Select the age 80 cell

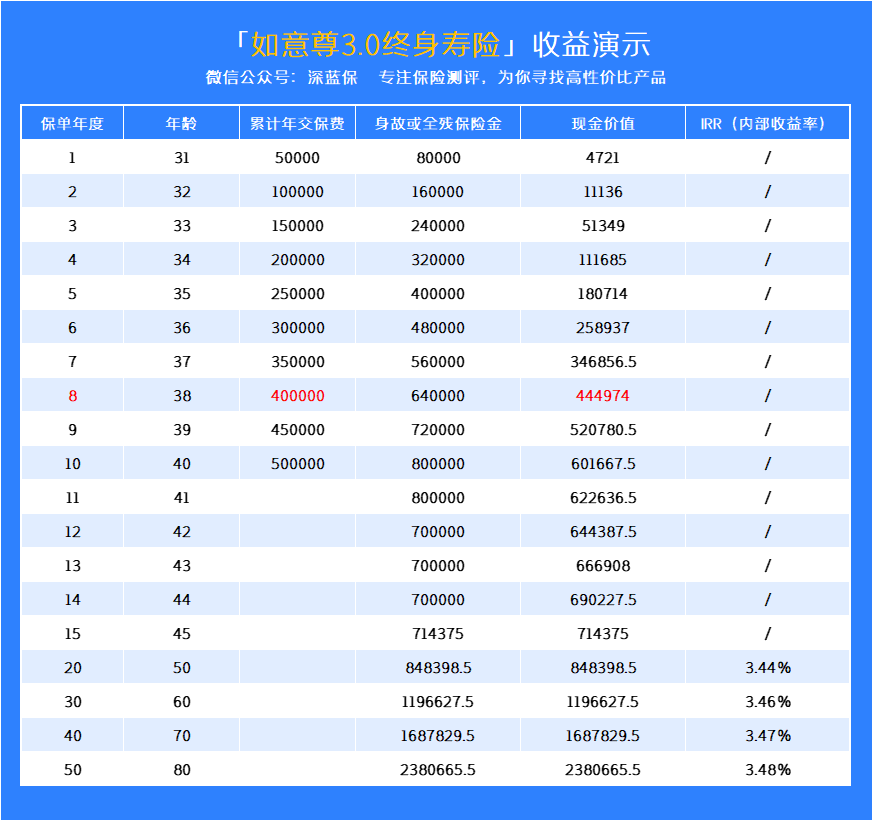coord(181,770)
